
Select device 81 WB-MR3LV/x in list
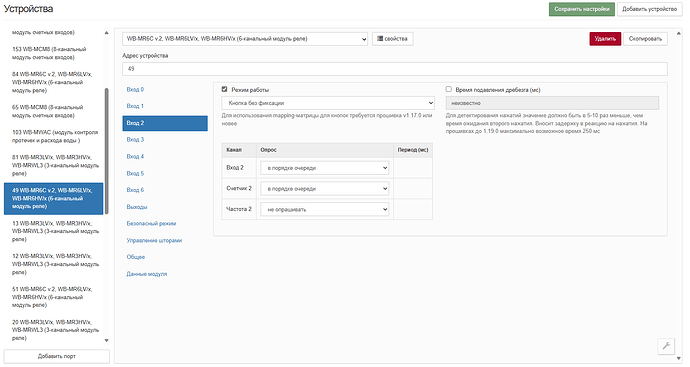tap(54, 165)
